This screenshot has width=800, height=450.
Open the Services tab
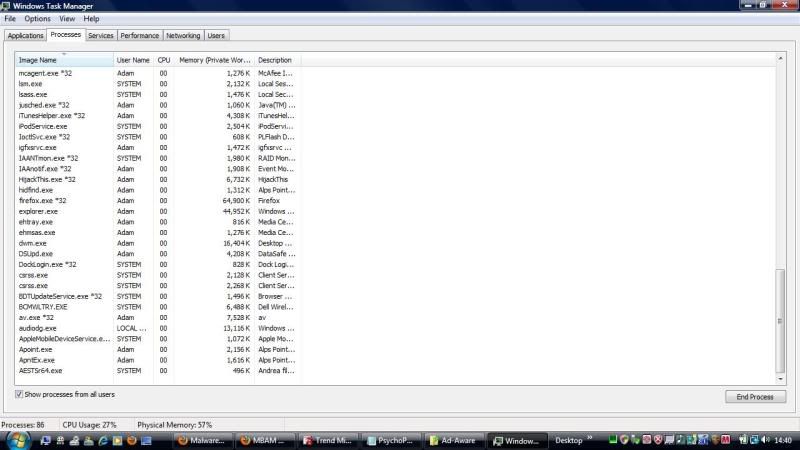101,35
